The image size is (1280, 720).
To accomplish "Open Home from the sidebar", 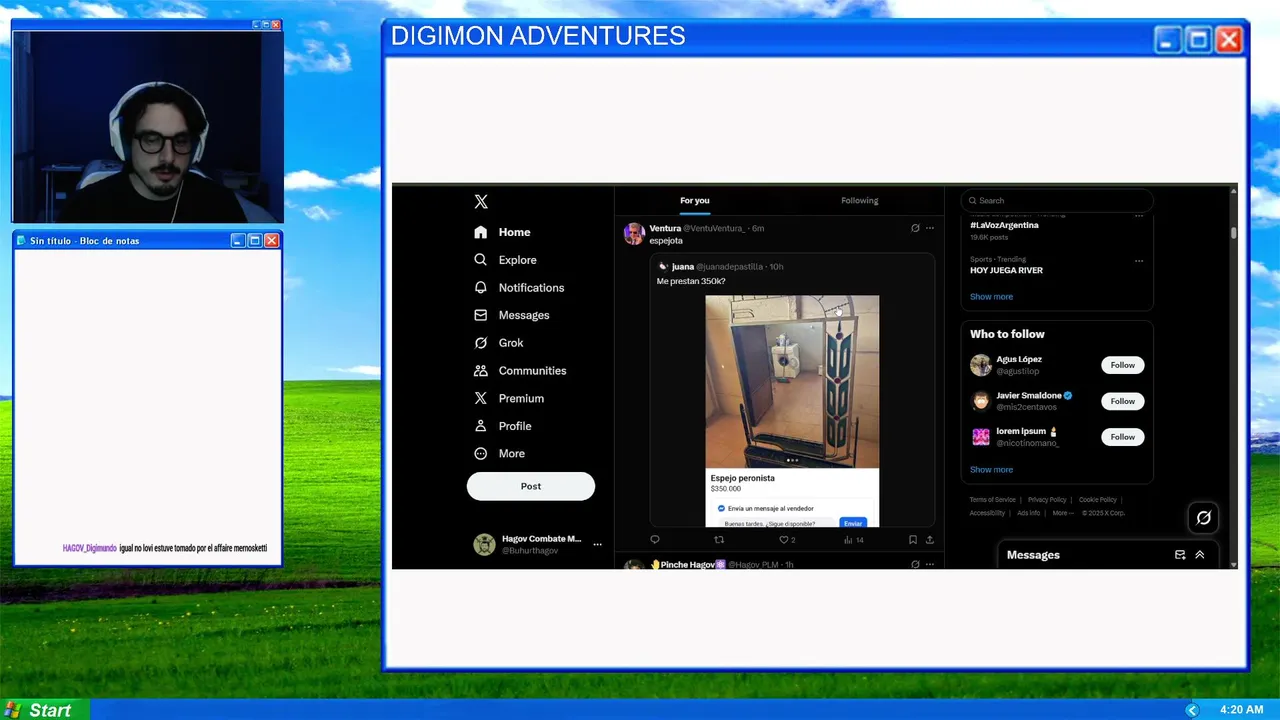I will 503,232.
